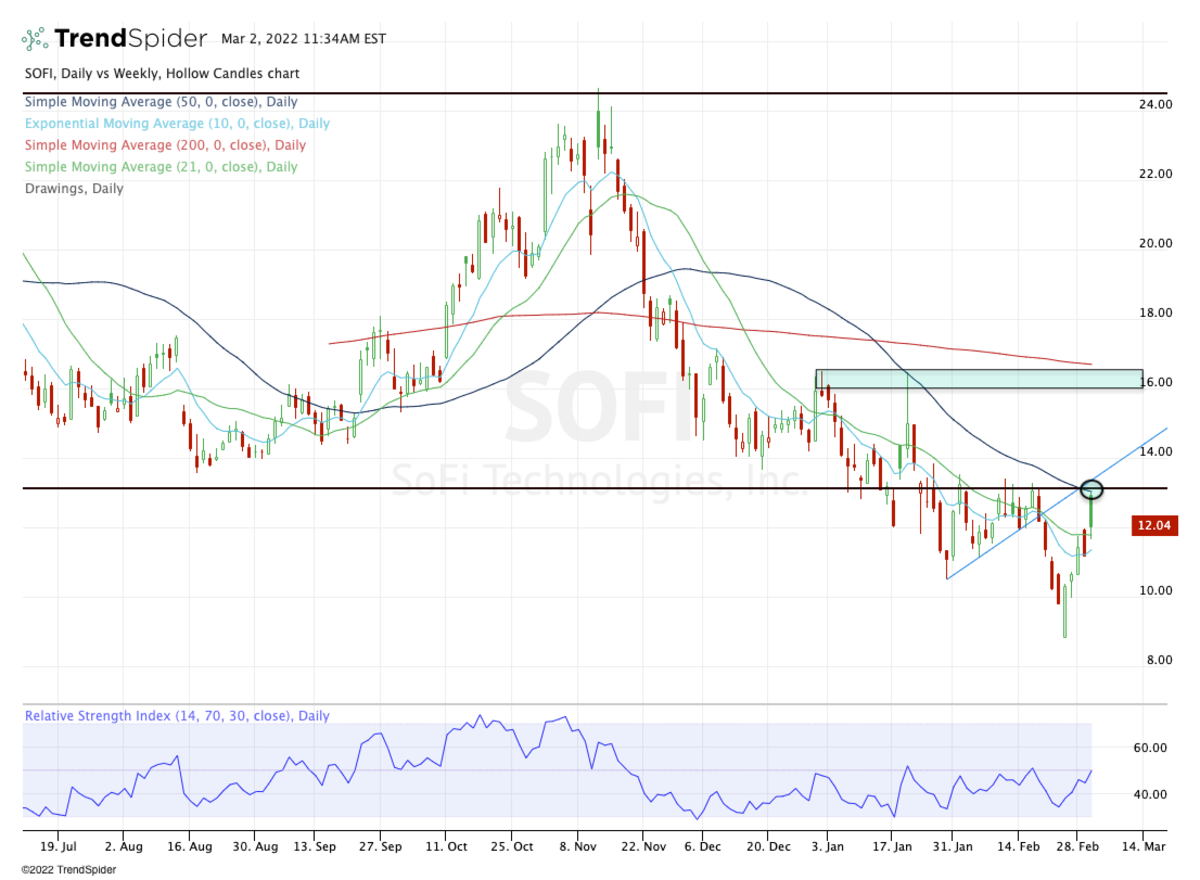1200x880 pixels.
Task: Select the Simple Moving Average 21 legend label
Action: click(x=160, y=167)
